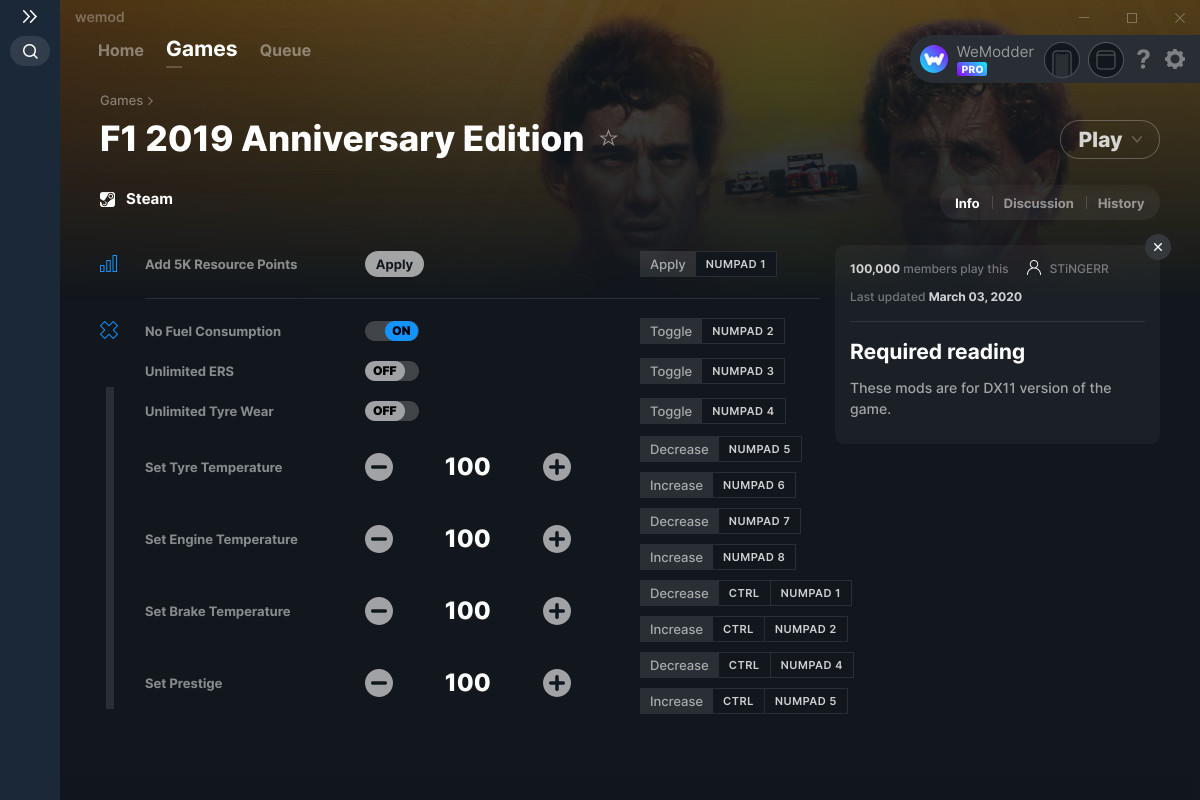
Task: Decrease Set Prestige with minus icon
Action: [x=379, y=683]
